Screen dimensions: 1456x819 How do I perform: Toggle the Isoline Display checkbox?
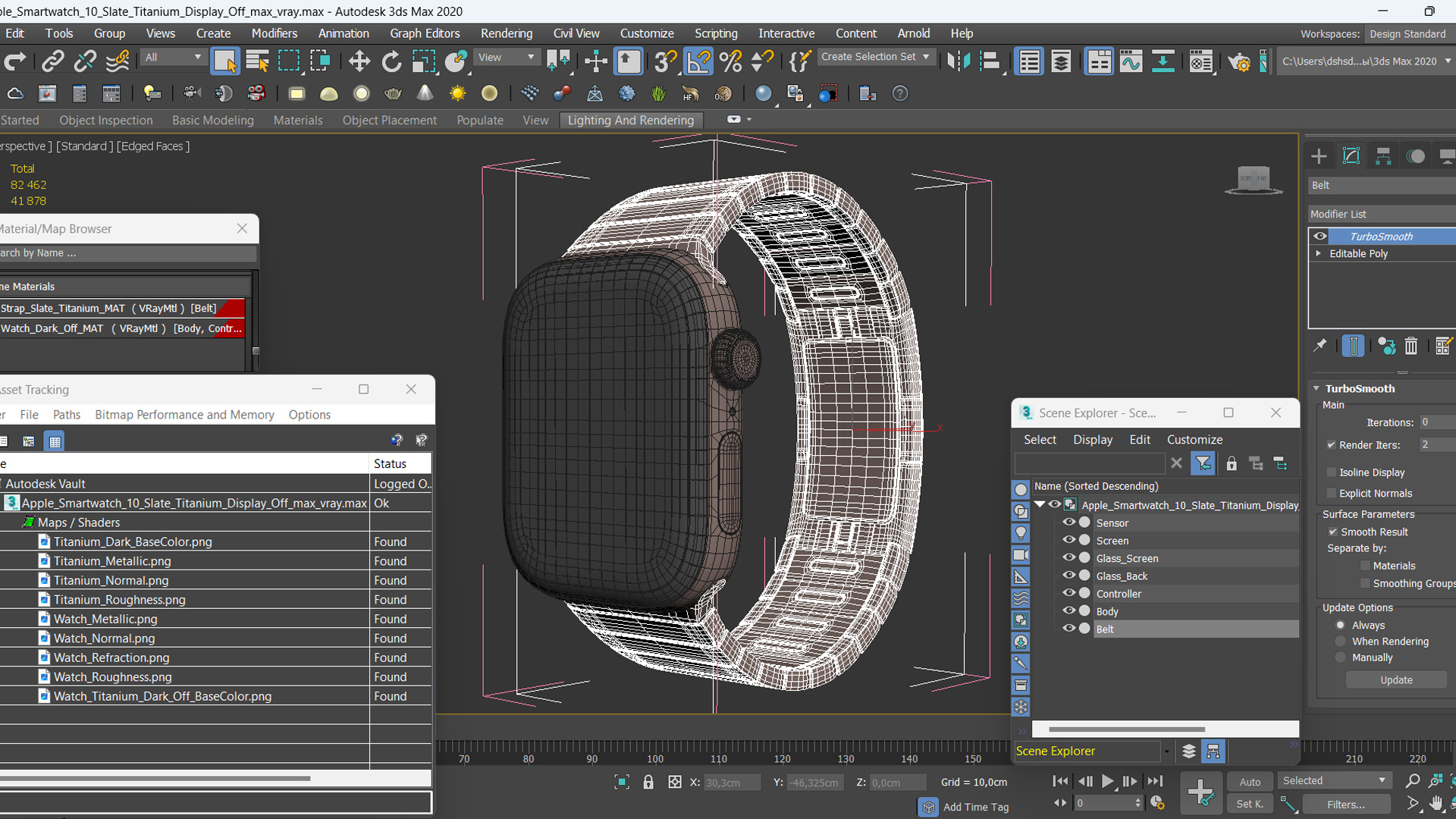pos(1331,472)
